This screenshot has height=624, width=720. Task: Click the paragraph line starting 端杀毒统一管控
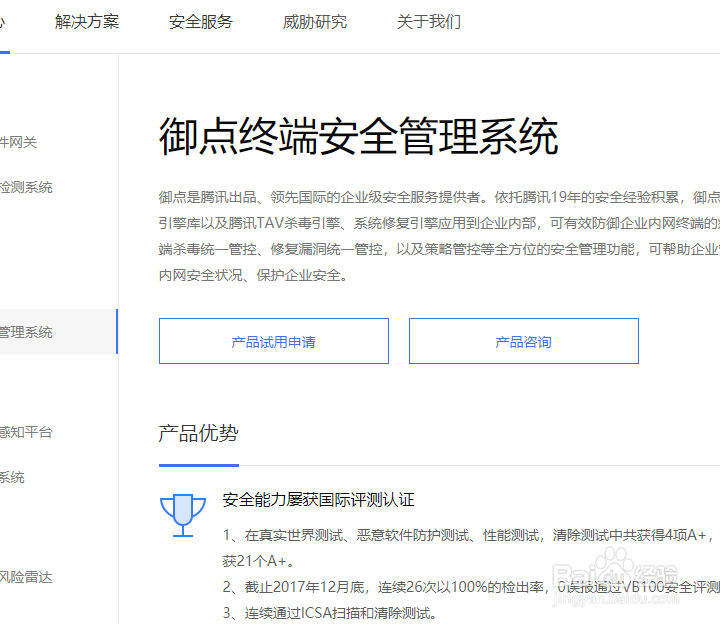pos(439,249)
